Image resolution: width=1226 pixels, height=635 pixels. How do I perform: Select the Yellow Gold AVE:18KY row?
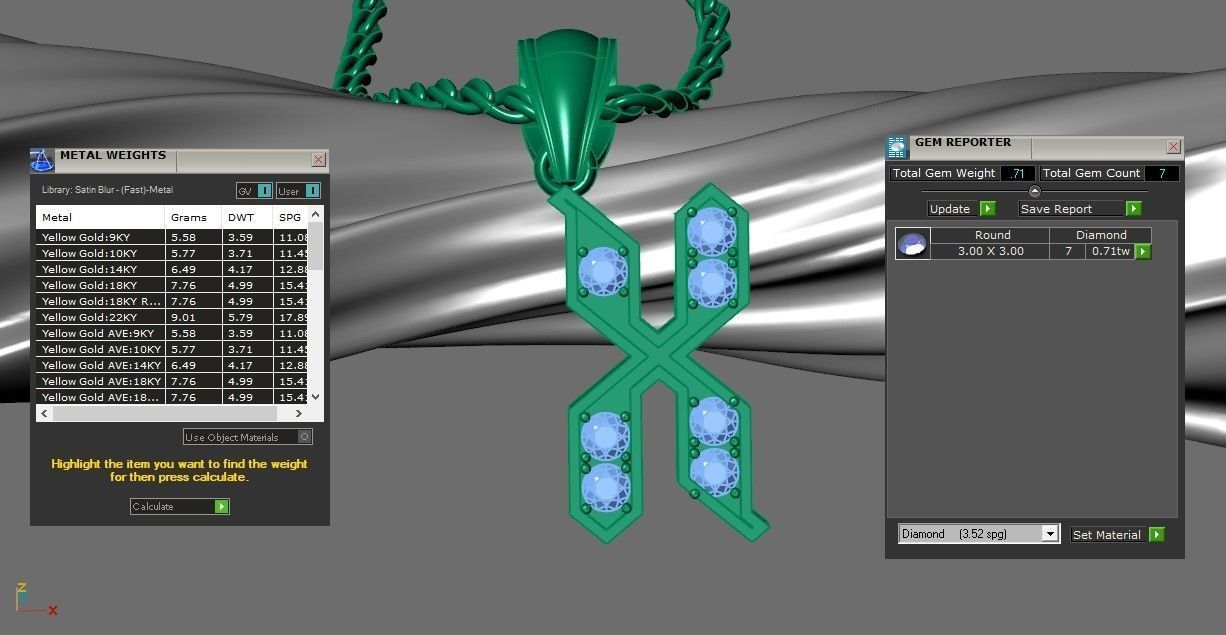pos(172,381)
